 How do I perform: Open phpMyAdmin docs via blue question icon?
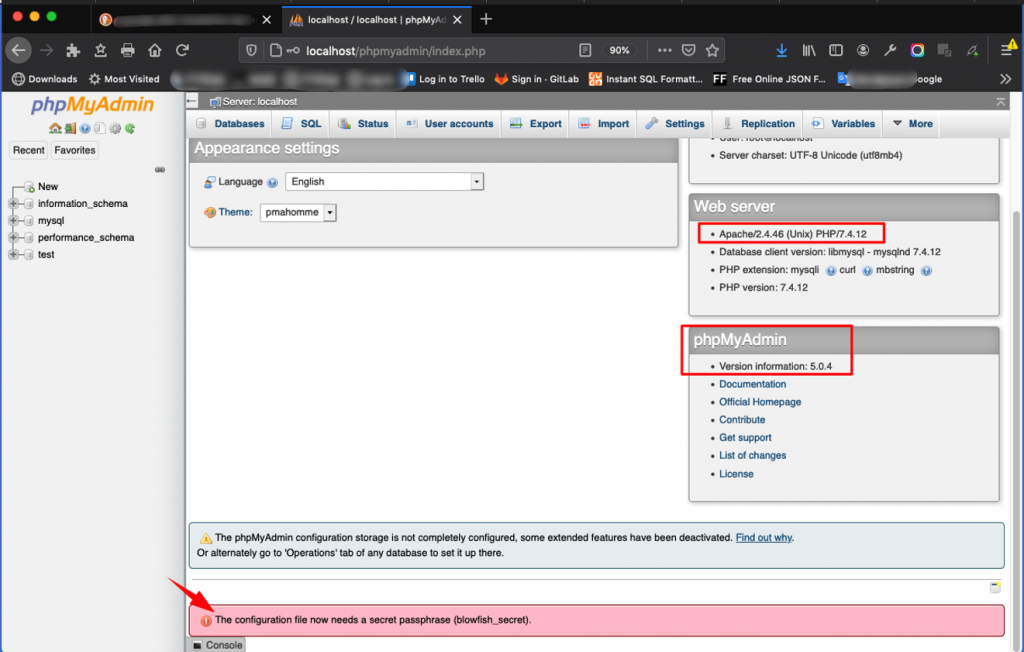pos(85,129)
